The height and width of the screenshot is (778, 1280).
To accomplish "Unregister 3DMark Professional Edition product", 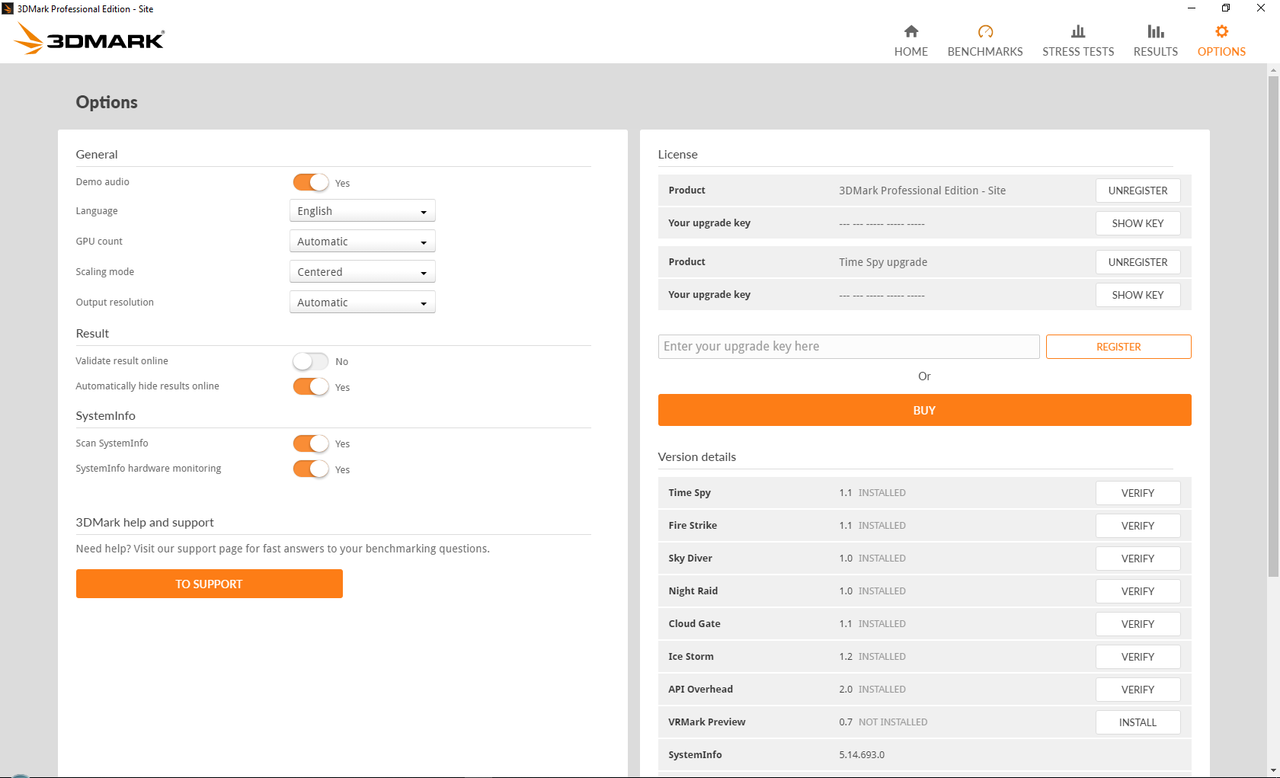I will (1138, 190).
